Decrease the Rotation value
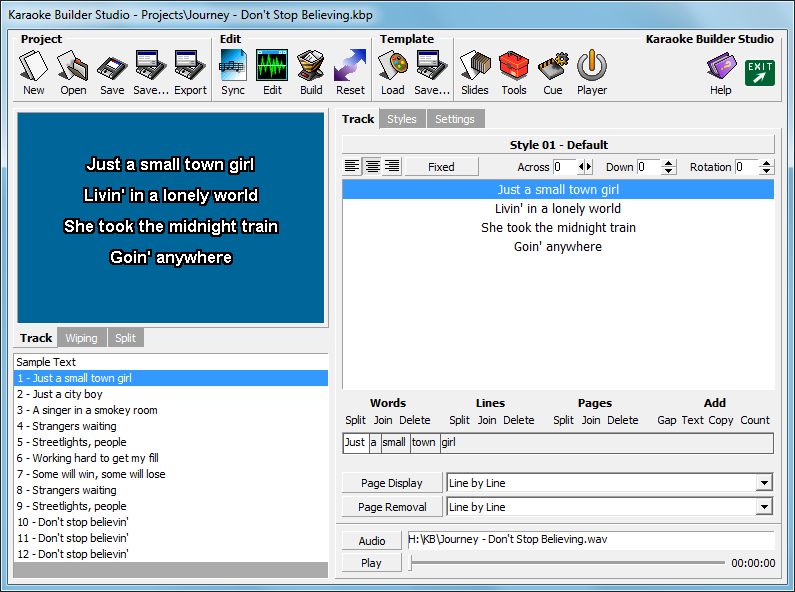Screen dimensions: 795x592 pyautogui.click(x=767, y=171)
